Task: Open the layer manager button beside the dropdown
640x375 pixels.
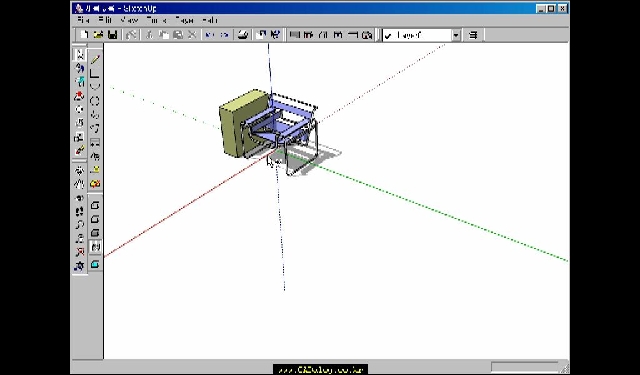Action: pyautogui.click(x=473, y=36)
